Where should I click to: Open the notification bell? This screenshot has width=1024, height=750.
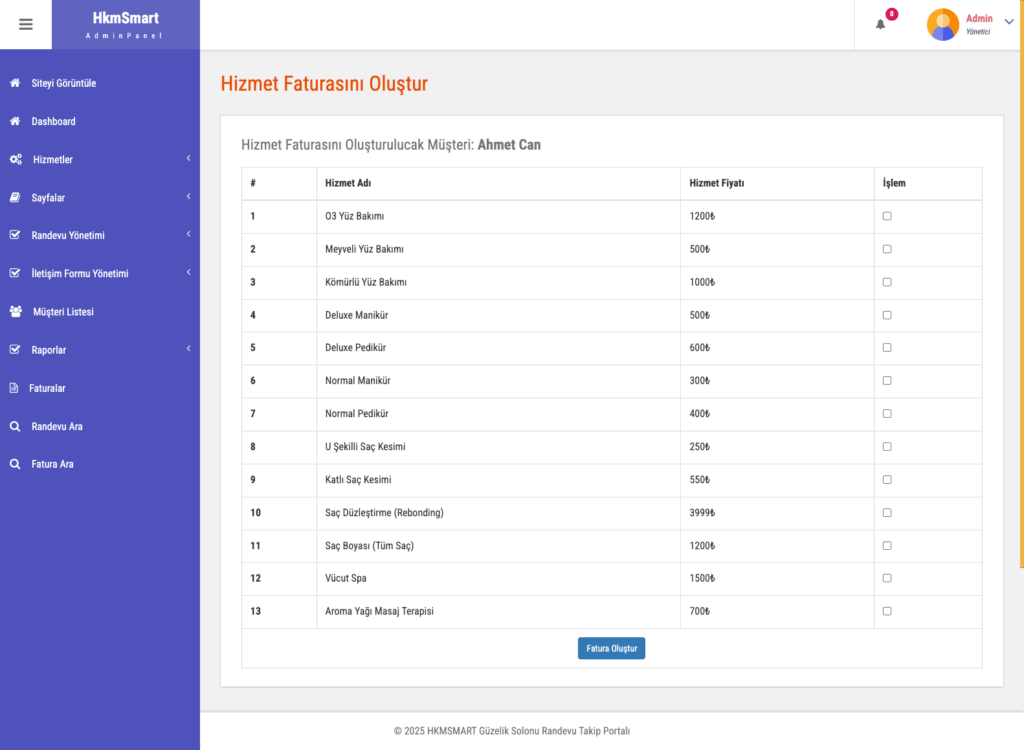coord(880,25)
